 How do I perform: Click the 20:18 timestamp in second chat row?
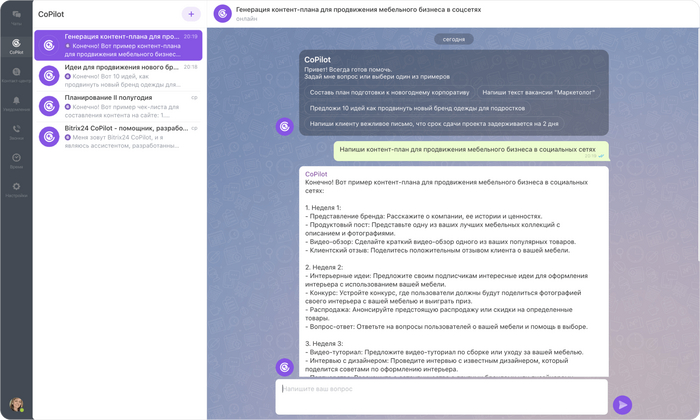click(x=191, y=67)
